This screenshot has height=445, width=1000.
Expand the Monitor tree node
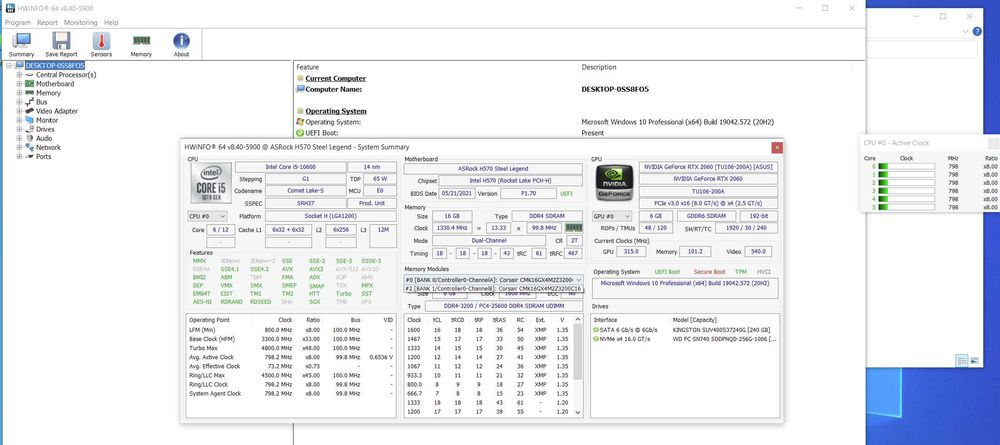(x=19, y=120)
